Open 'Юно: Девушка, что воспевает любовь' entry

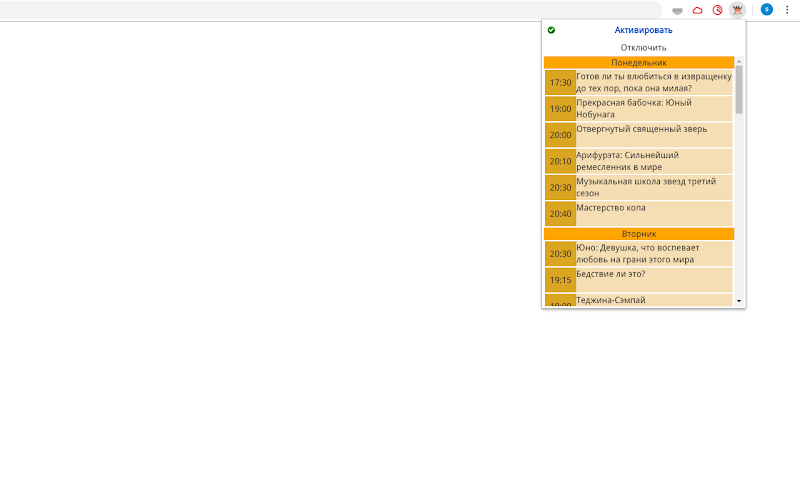[x=654, y=254]
